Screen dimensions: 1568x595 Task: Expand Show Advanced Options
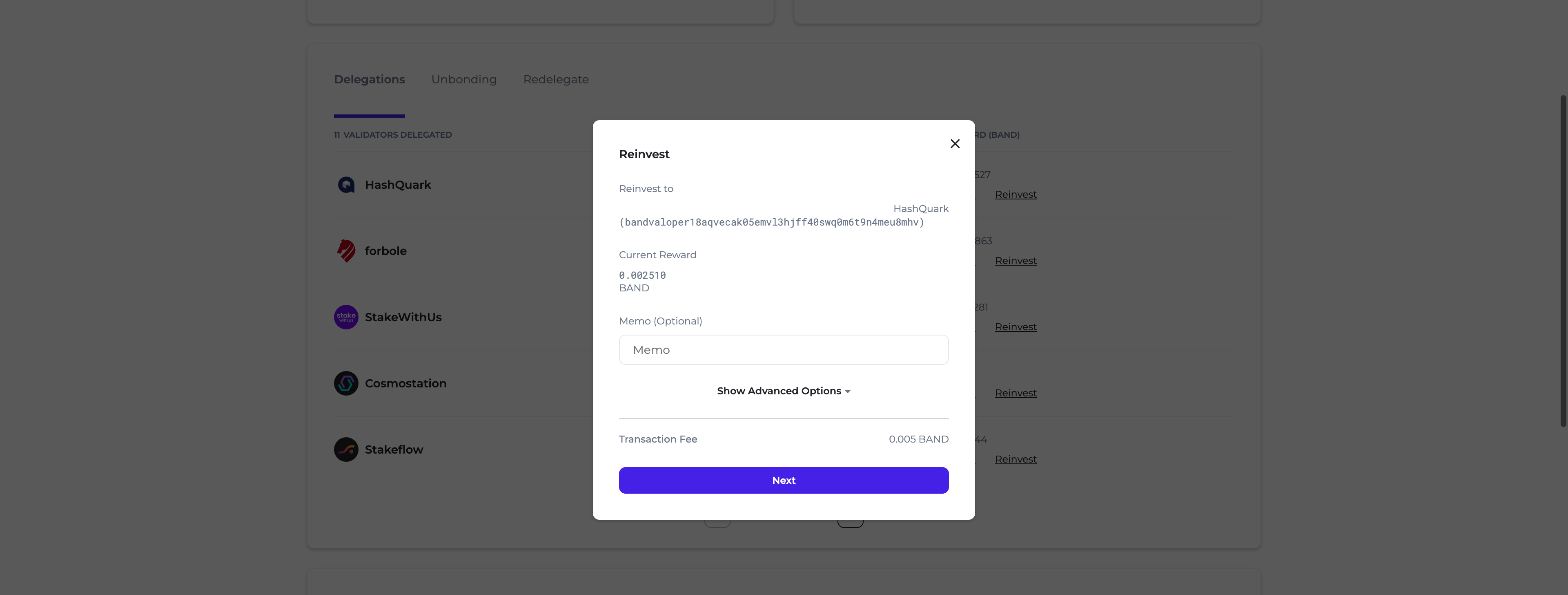779,391
